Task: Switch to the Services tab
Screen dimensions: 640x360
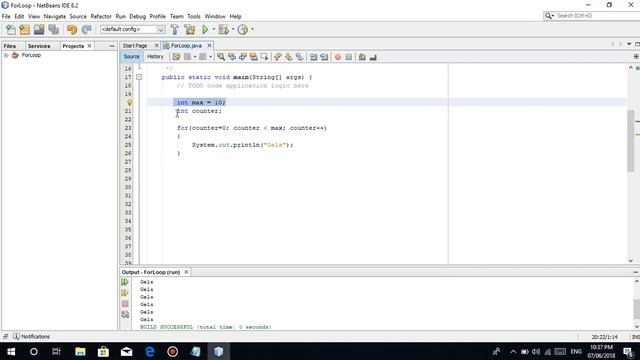Action: point(39,46)
